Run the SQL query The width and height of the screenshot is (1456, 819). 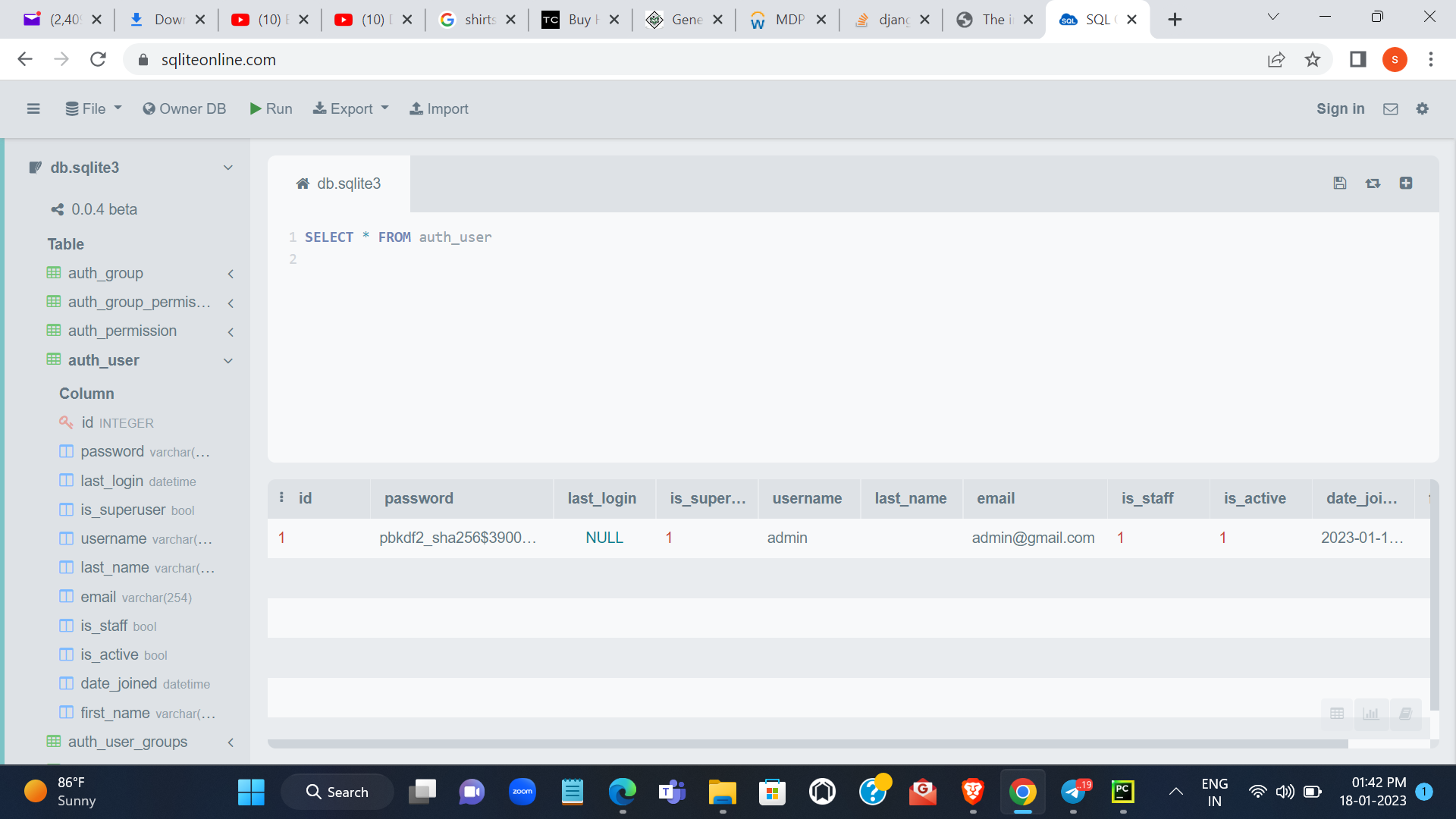[x=271, y=108]
